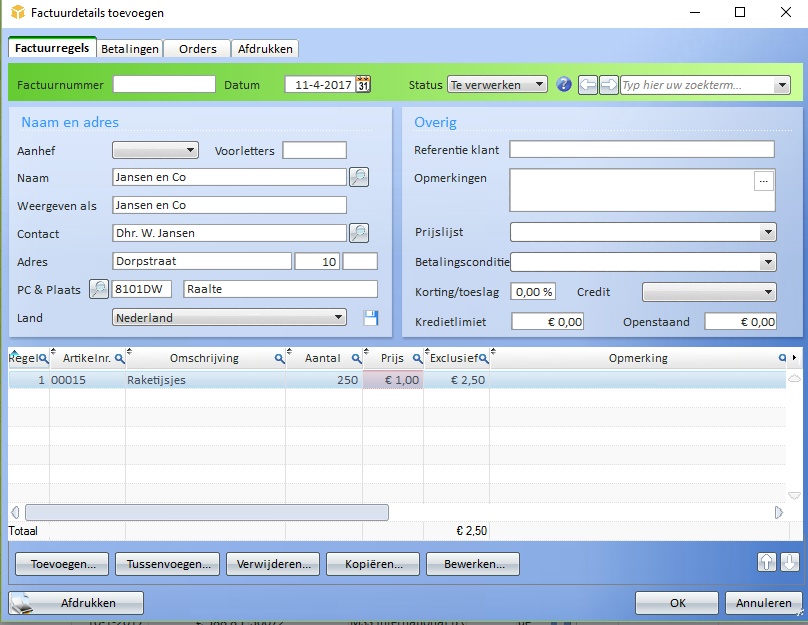The width and height of the screenshot is (808, 625).
Task: Confirm the invoice with OK
Action: [x=677, y=603]
